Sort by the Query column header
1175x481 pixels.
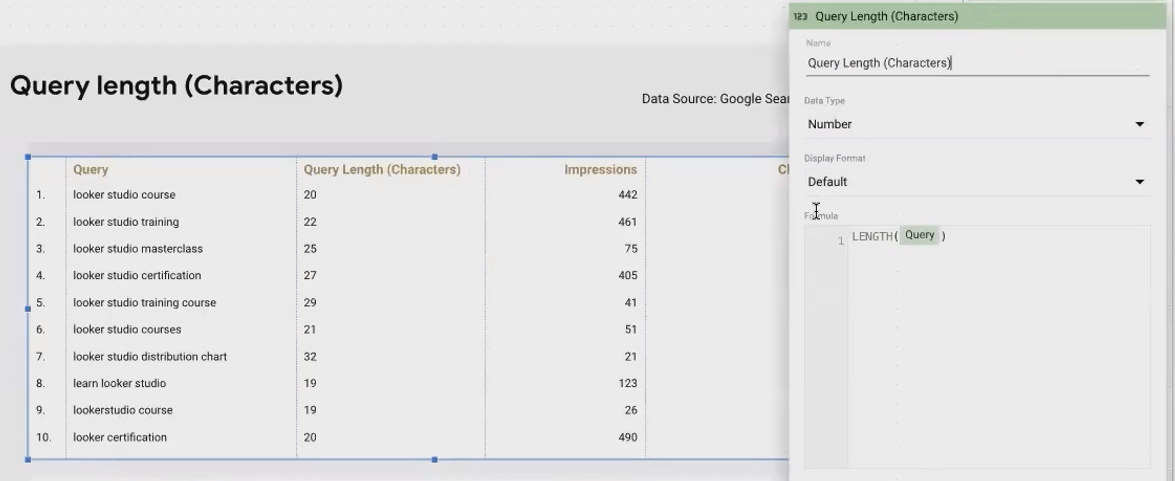point(91,169)
